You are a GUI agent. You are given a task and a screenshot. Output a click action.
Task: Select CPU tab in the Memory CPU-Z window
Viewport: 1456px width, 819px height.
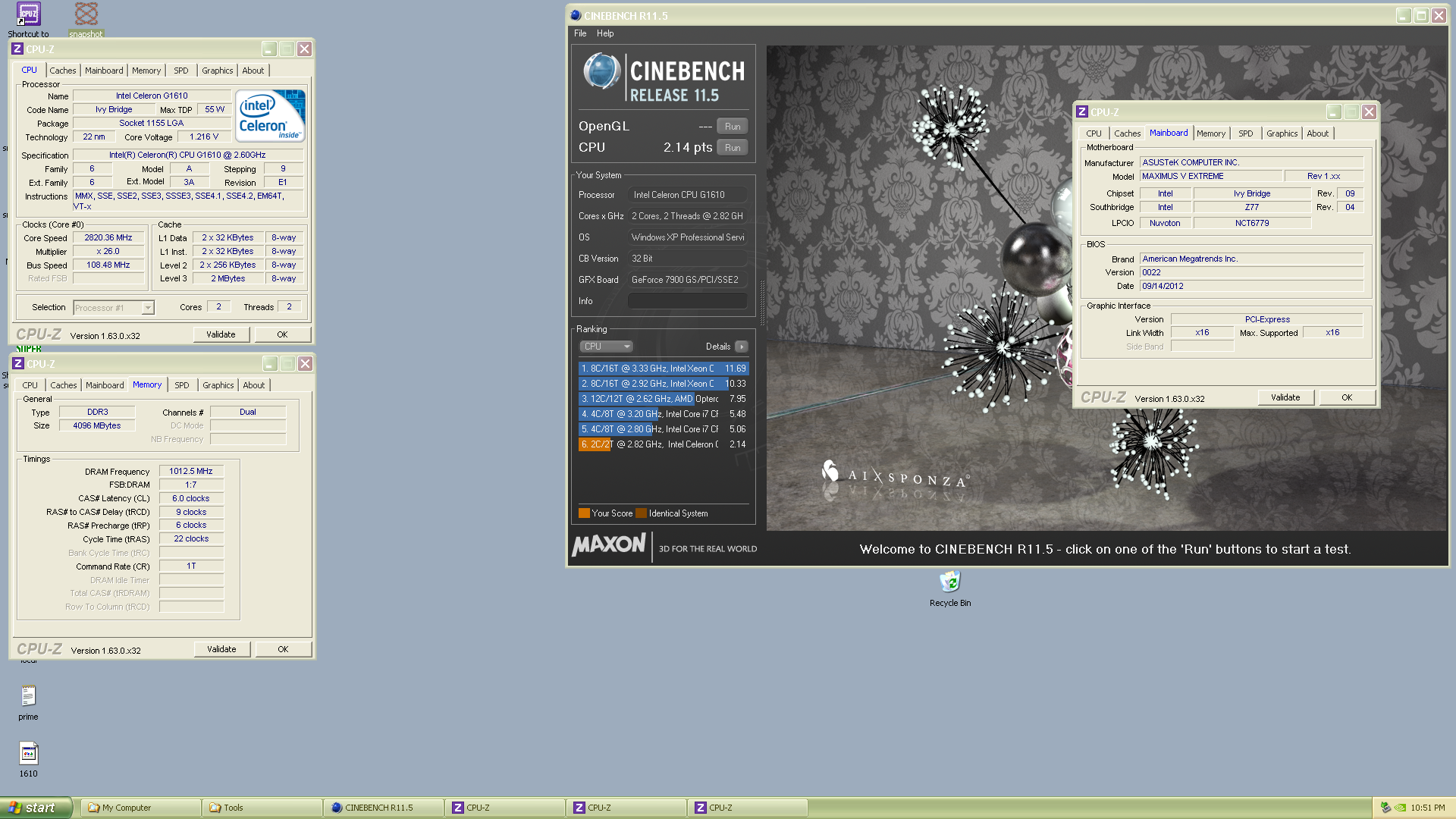pos(30,385)
